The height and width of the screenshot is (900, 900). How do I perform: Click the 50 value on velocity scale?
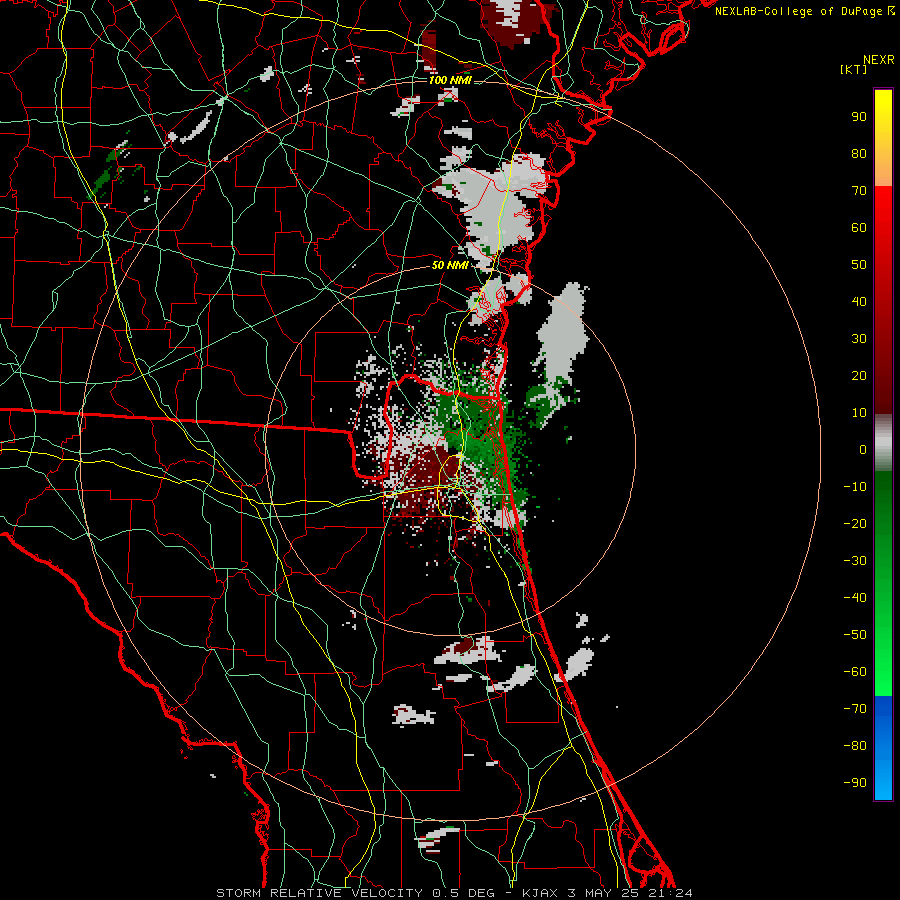click(859, 265)
